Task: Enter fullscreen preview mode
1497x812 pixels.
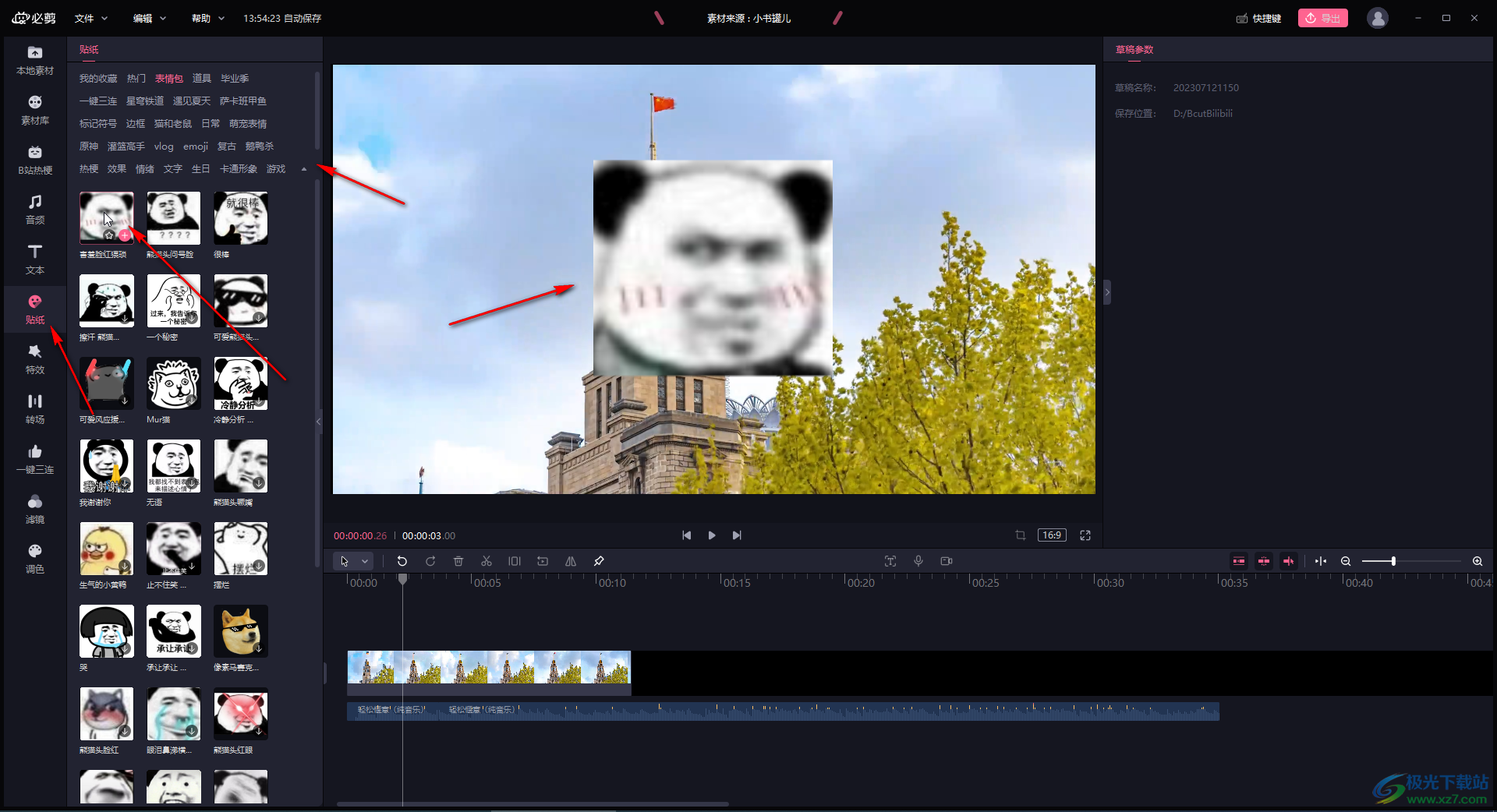Action: [1085, 535]
